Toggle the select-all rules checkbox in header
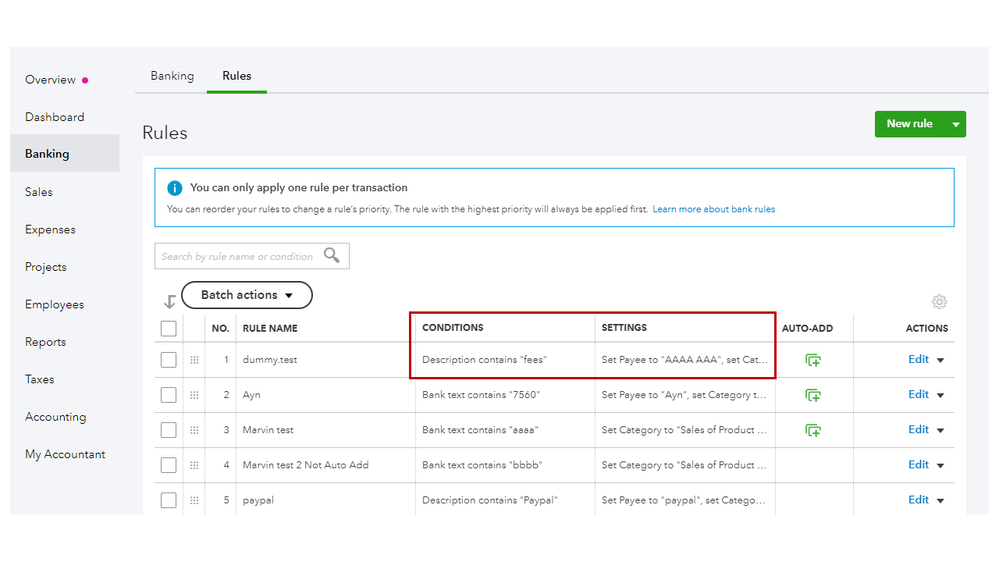 coord(168,328)
